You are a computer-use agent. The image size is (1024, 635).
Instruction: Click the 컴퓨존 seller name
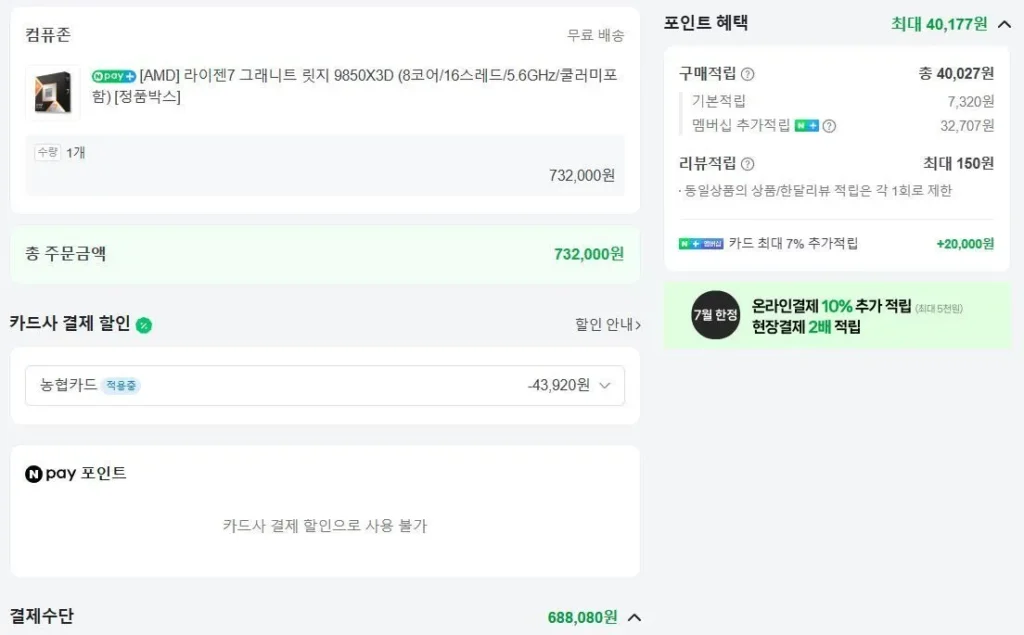coord(48,35)
